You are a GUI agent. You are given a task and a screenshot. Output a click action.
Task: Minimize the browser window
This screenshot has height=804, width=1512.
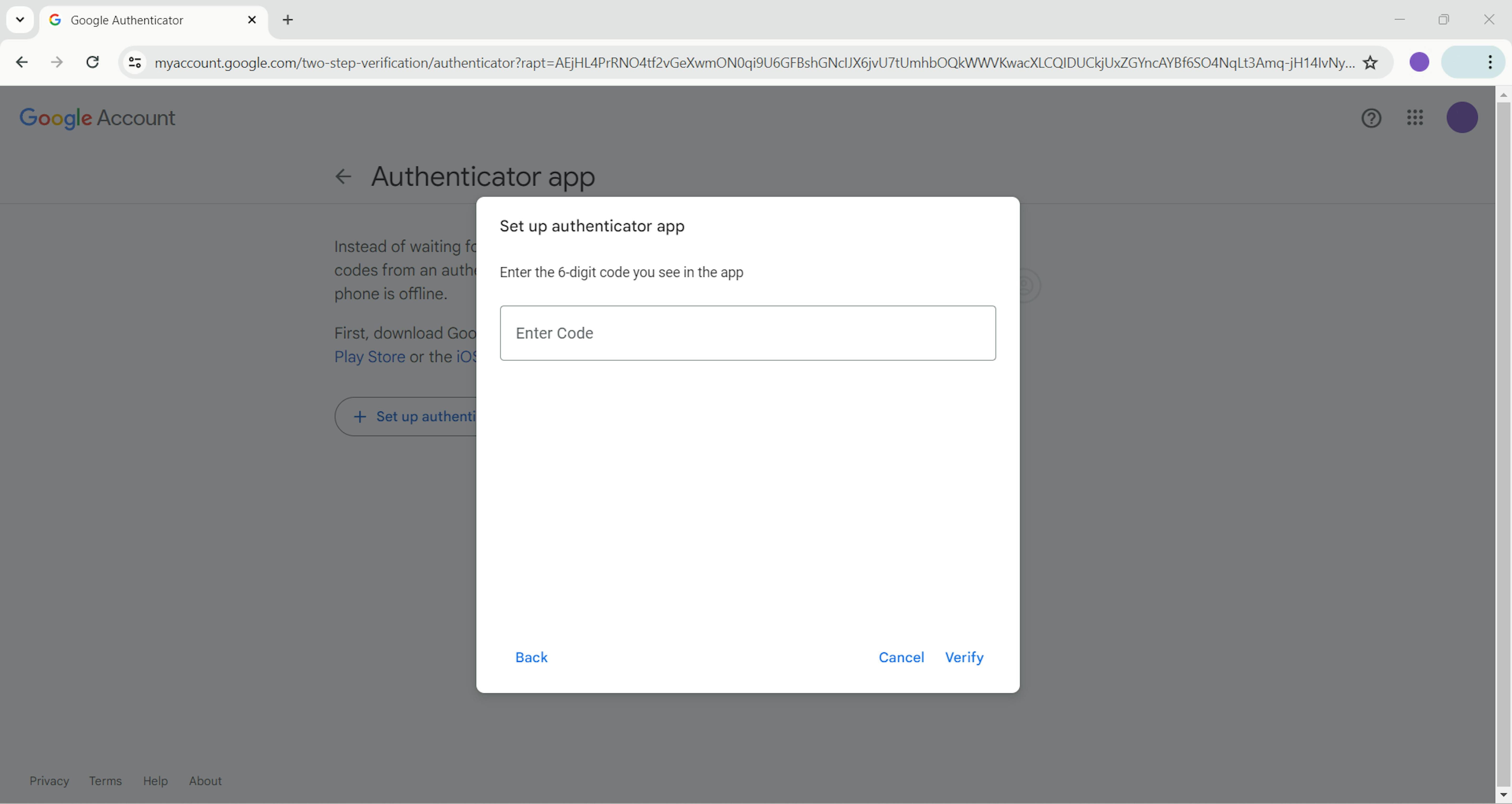point(1400,19)
